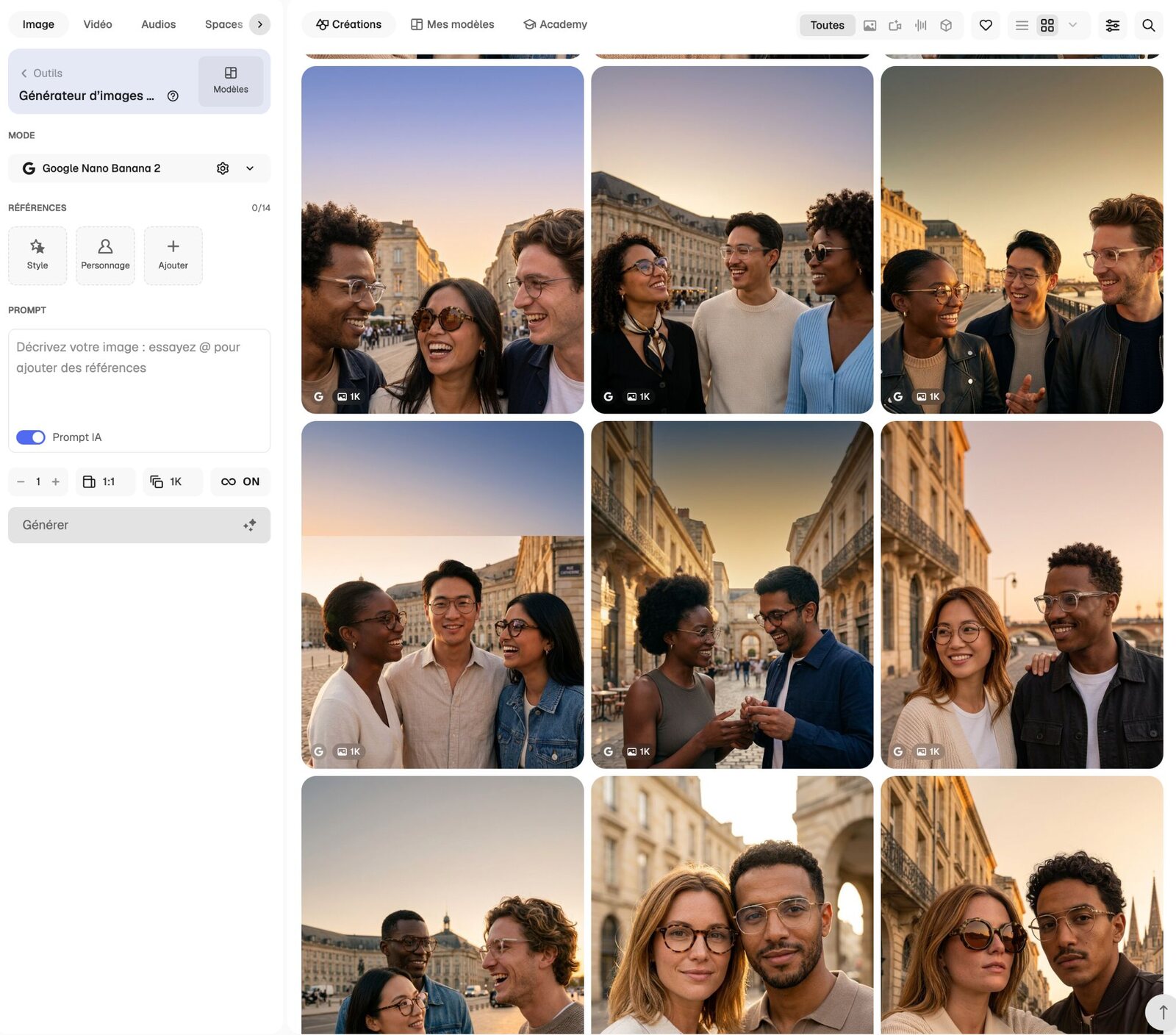Viewport: 1176px width, 1035px height.
Task: Select the Toutes filter
Action: 827,25
